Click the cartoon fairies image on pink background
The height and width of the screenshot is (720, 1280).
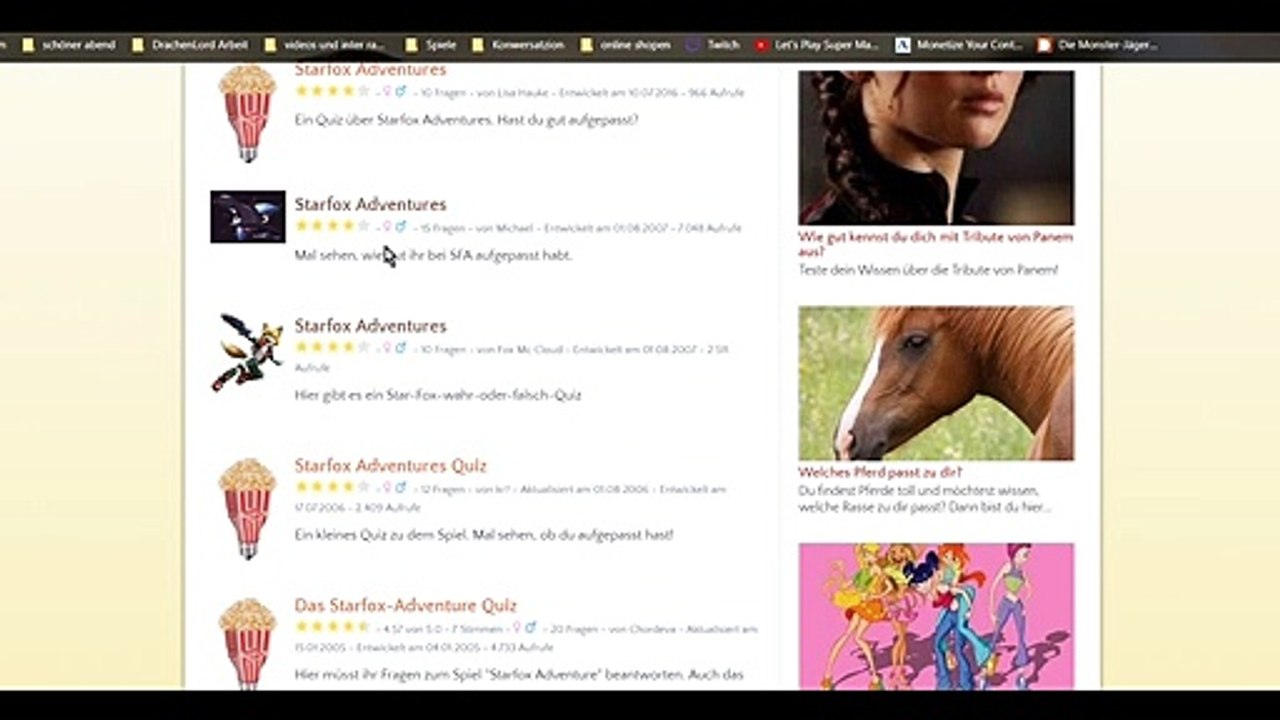coord(936,616)
